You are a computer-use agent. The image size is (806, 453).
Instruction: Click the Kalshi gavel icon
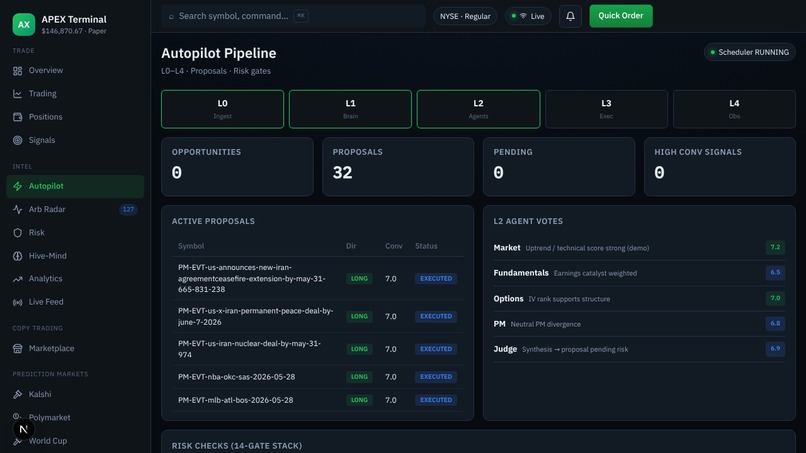pyautogui.click(x=17, y=394)
